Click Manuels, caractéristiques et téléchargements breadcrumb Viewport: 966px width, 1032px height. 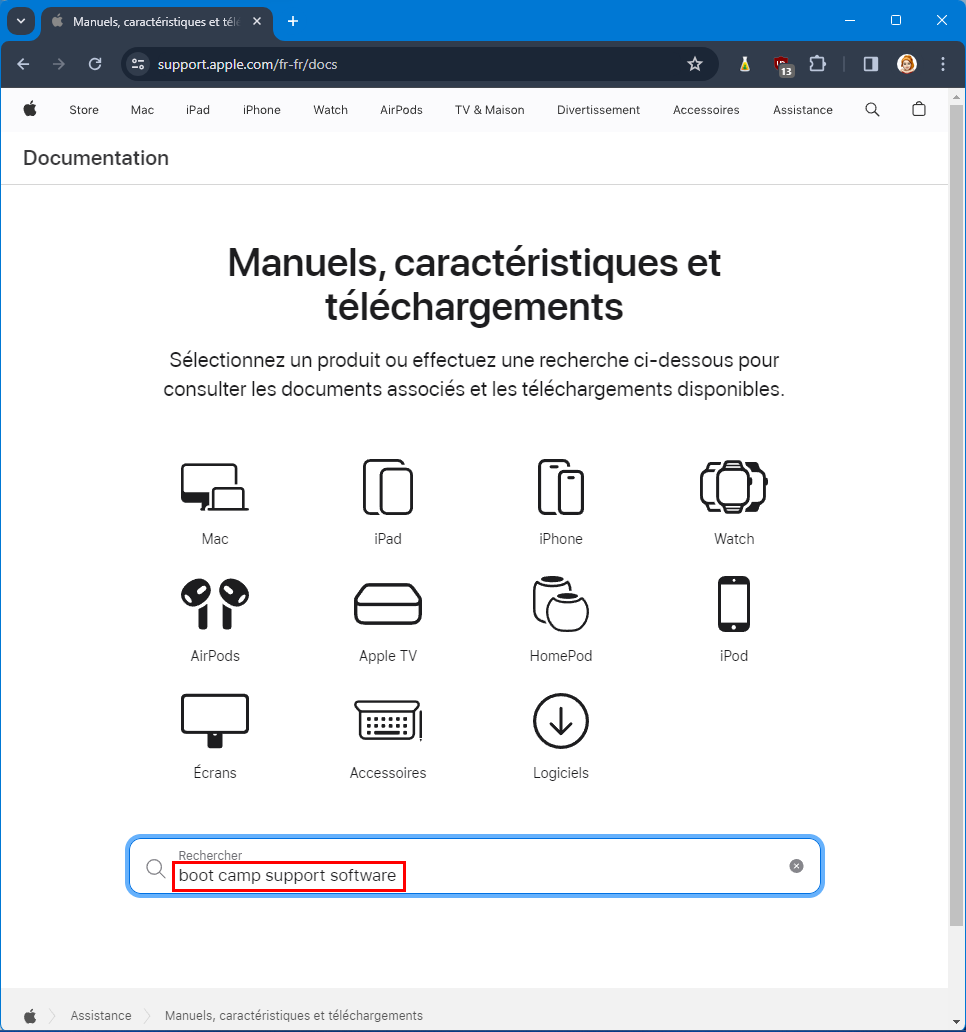[293, 1016]
